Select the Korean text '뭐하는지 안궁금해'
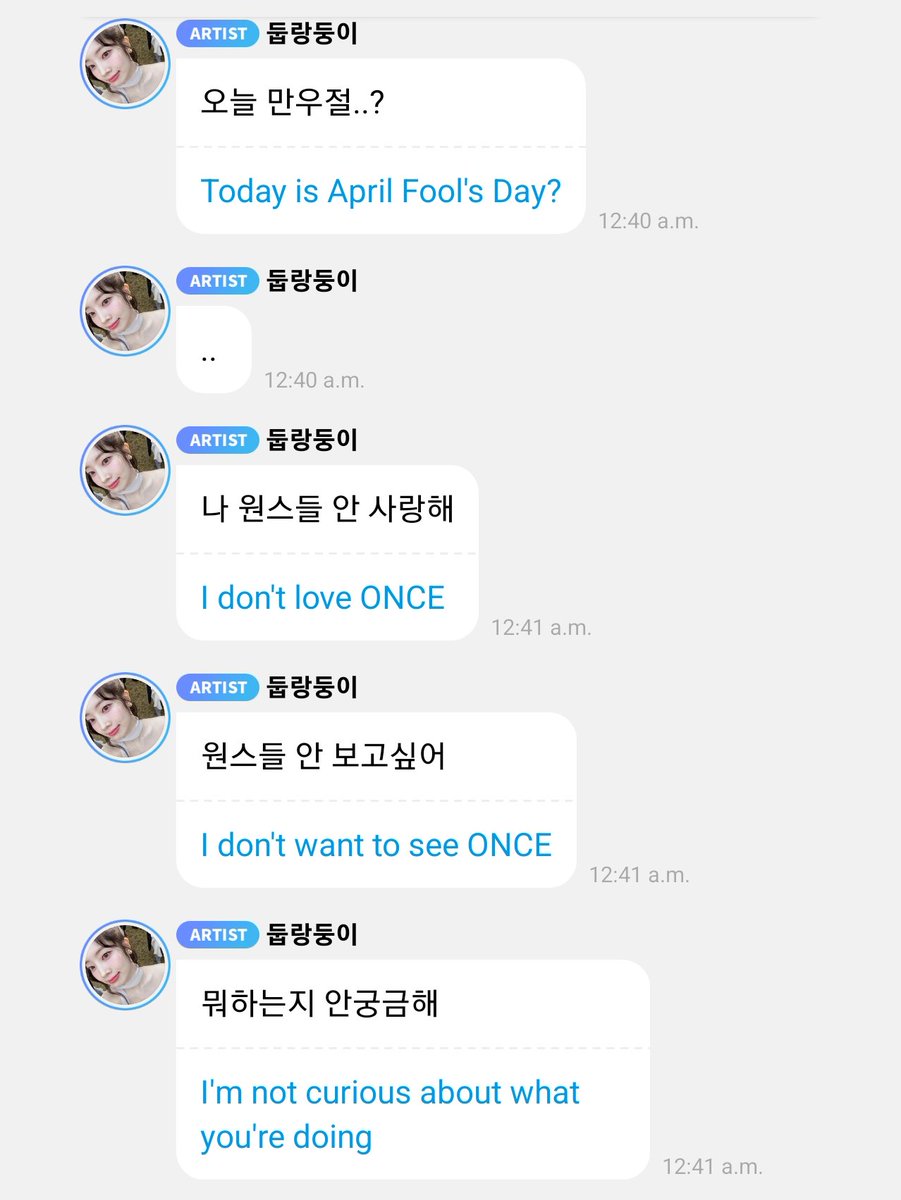Screen dimensions: 901x1200 click(319, 1003)
